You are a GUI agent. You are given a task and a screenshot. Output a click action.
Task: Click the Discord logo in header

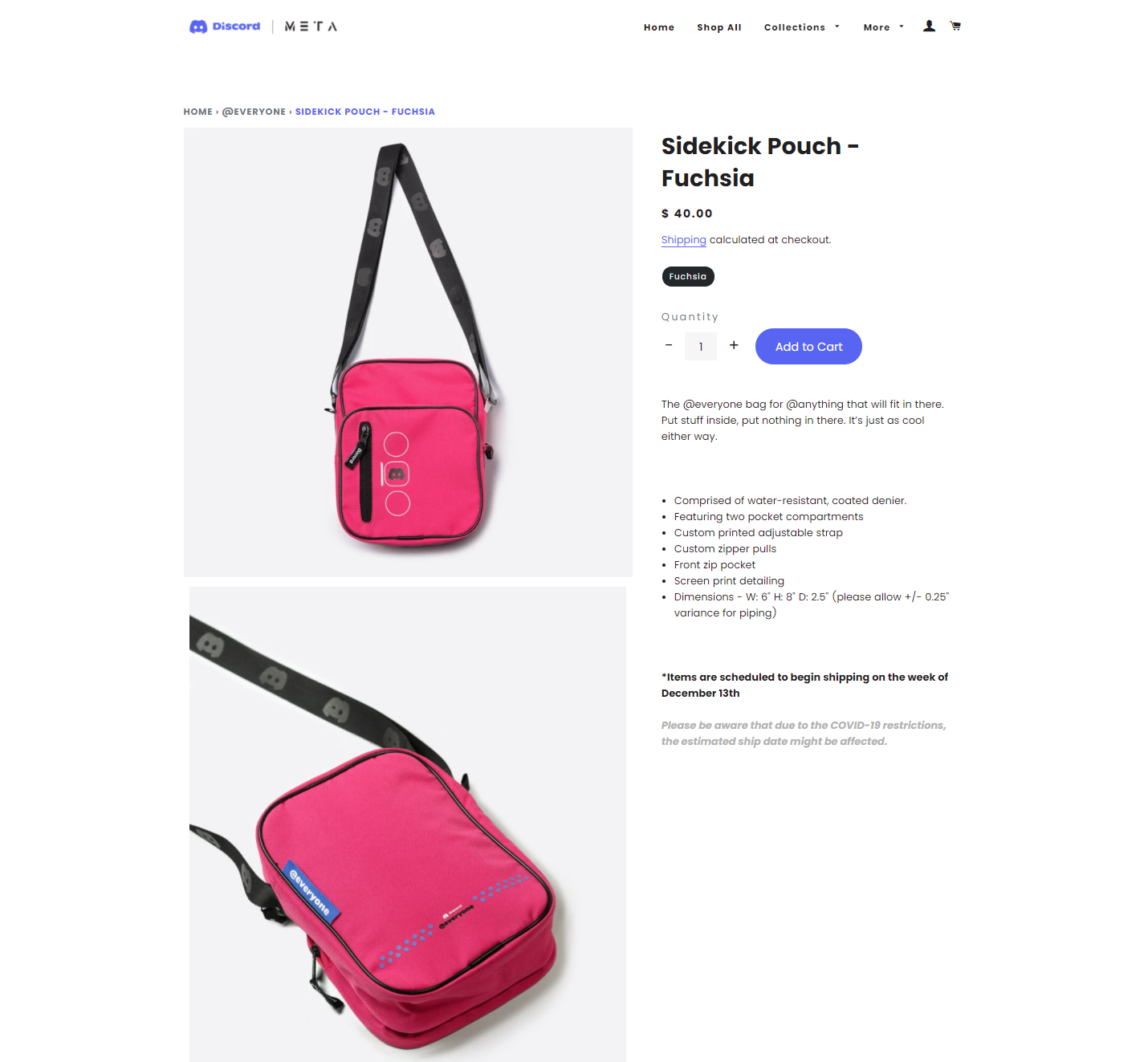point(225,26)
